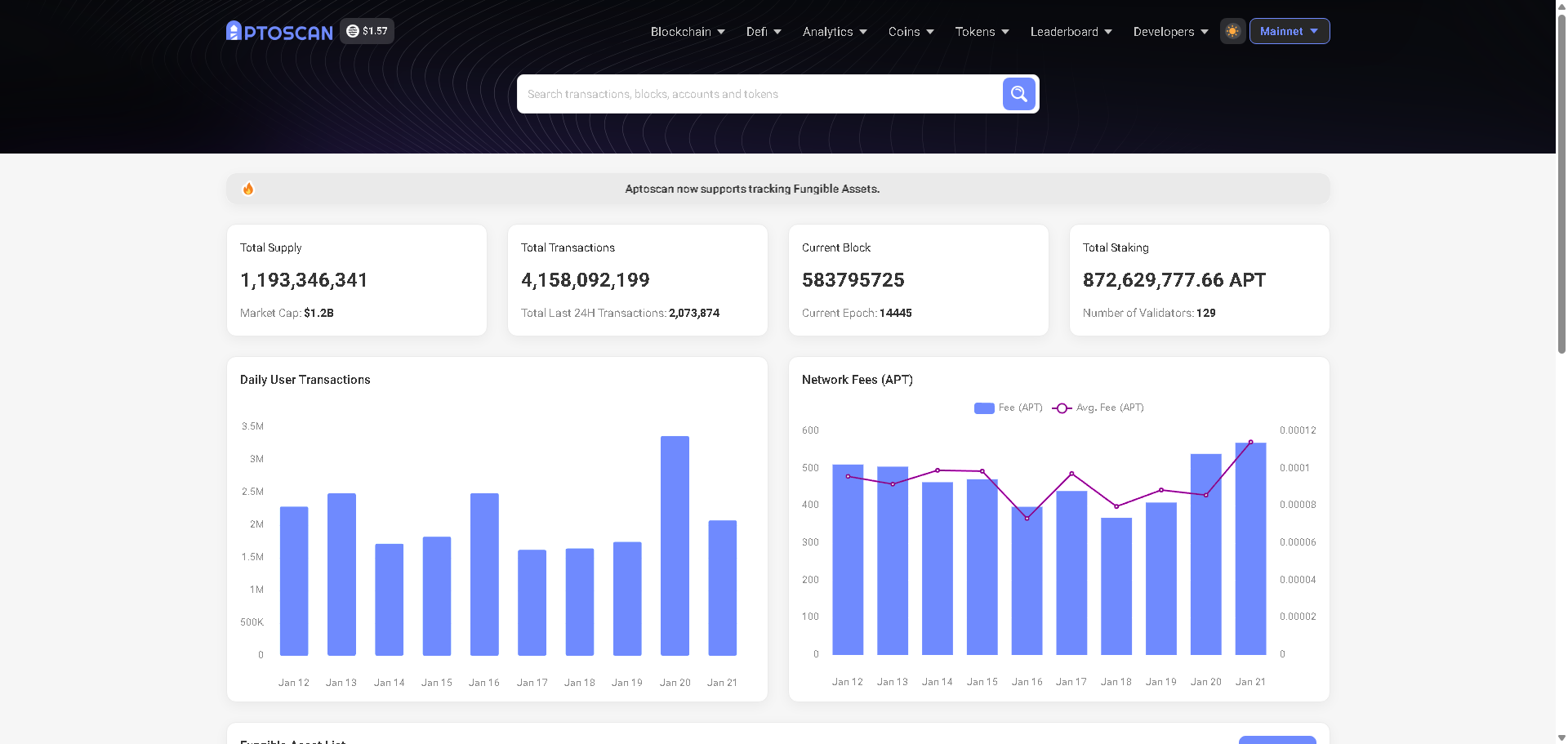Viewport: 1568px width, 744px height.
Task: Click the magnifier search button
Action: (x=1018, y=94)
